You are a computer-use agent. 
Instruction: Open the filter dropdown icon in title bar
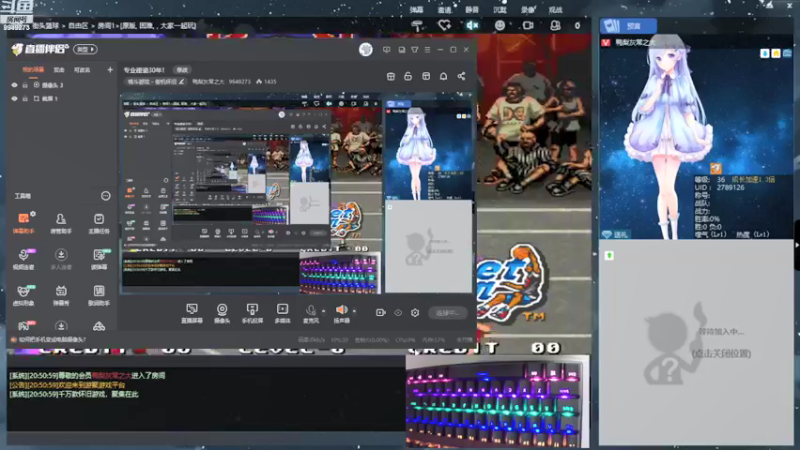coord(414,49)
